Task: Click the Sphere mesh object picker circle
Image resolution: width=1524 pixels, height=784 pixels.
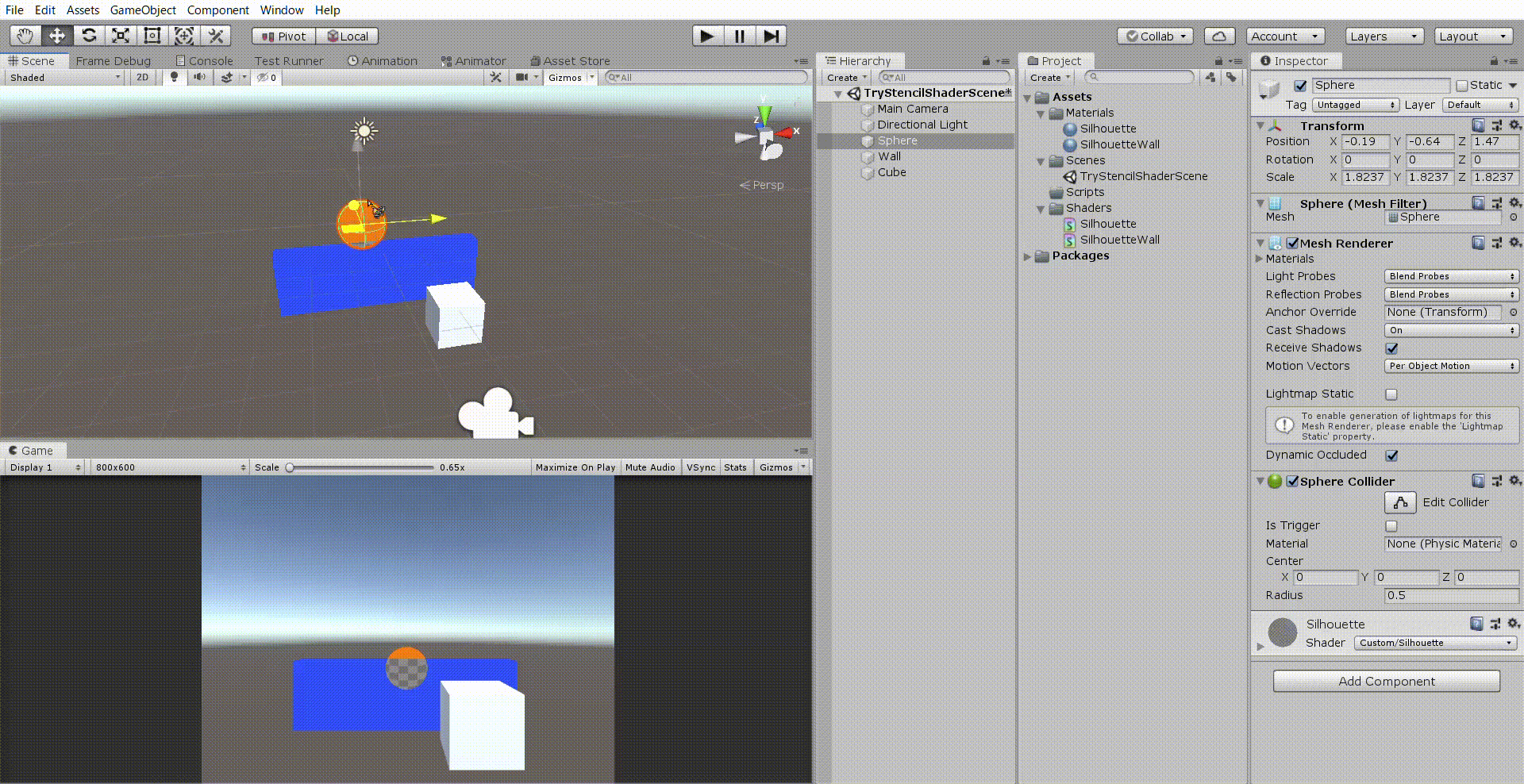Action: tap(1513, 217)
